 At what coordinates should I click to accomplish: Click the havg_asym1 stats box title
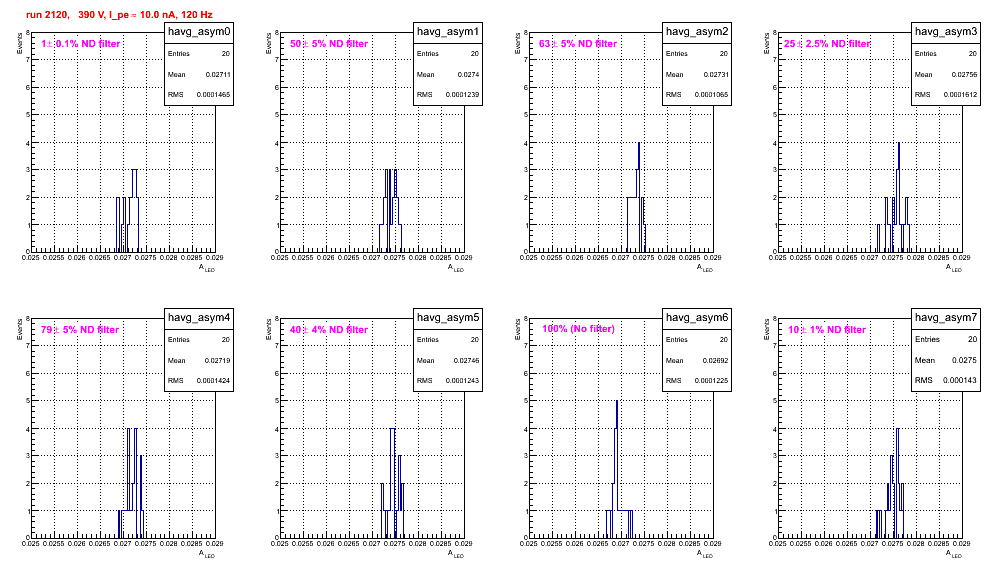coord(448,31)
